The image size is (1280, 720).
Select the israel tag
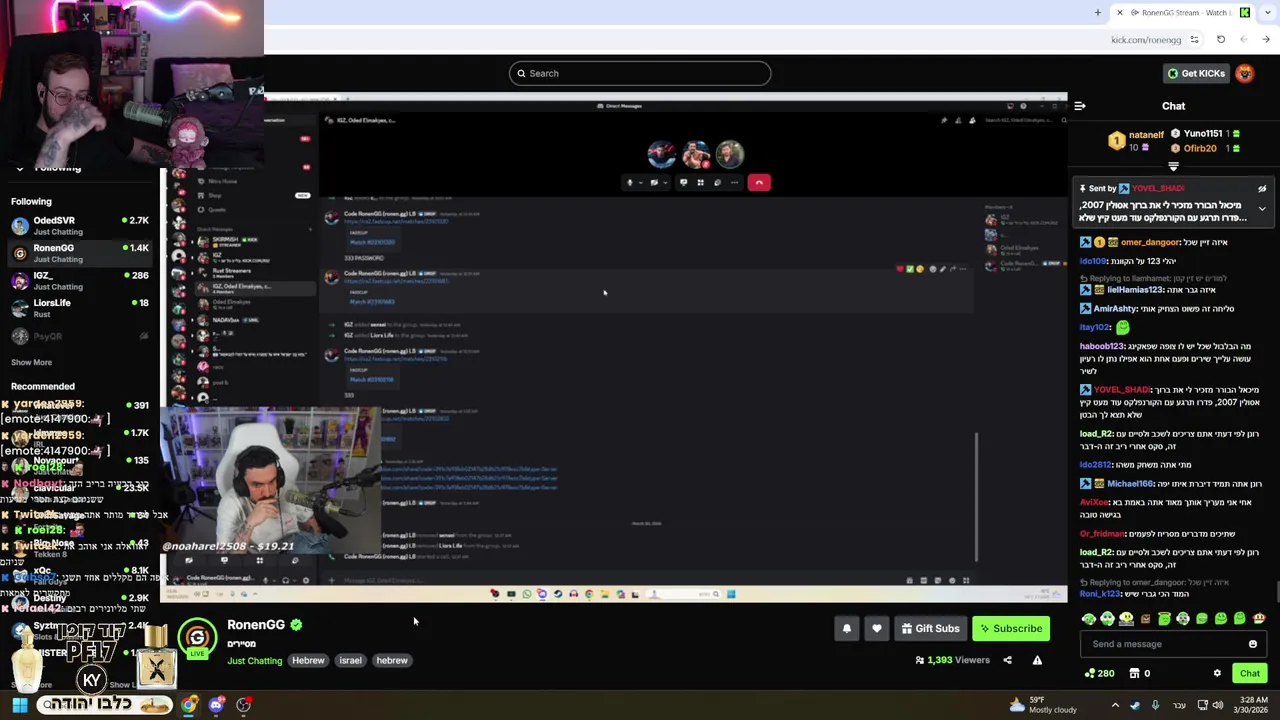[x=350, y=660]
